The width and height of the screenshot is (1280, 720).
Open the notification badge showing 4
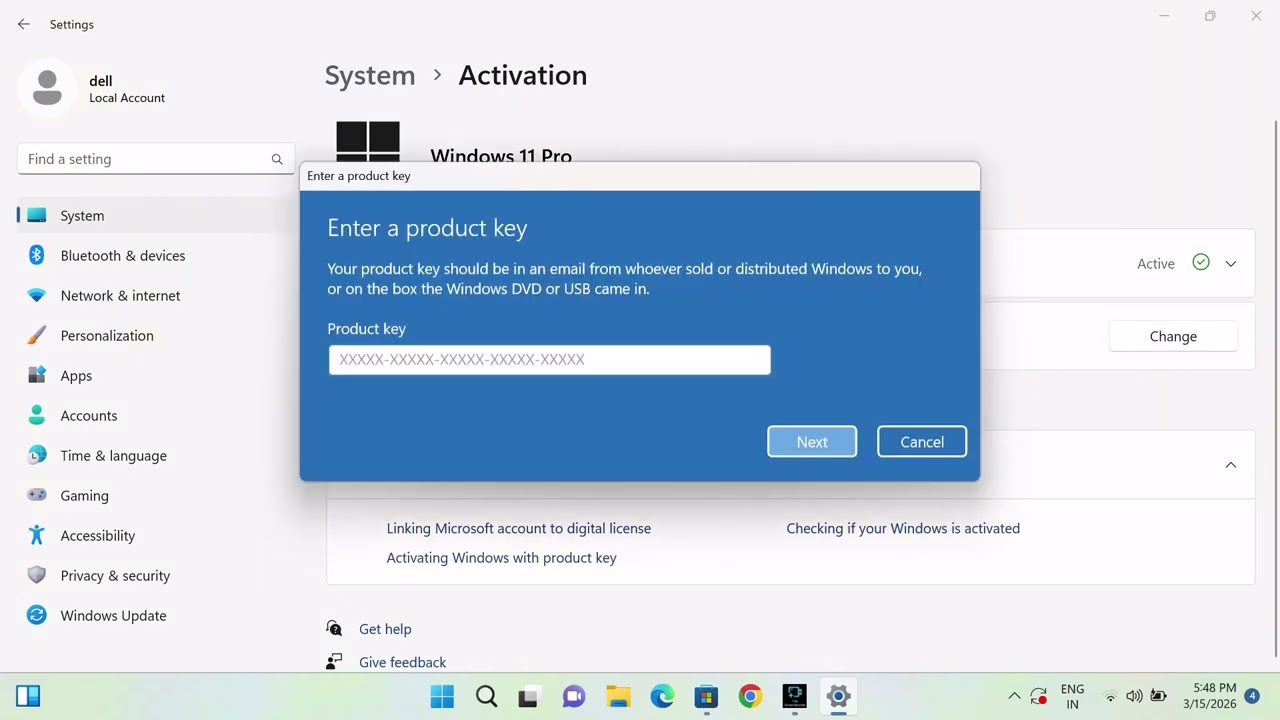1252,695
